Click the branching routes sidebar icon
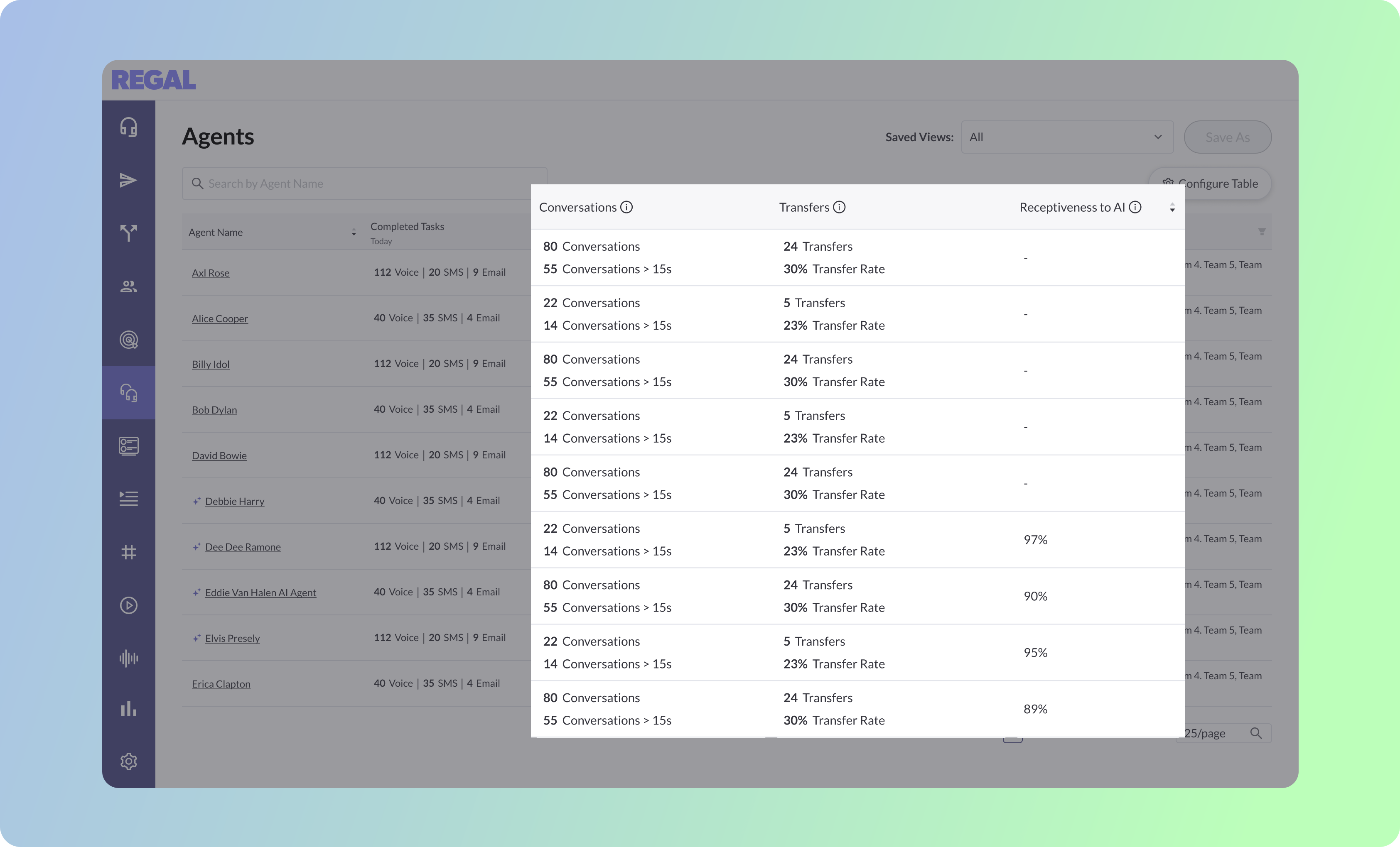This screenshot has width=1400, height=847. coord(128,233)
